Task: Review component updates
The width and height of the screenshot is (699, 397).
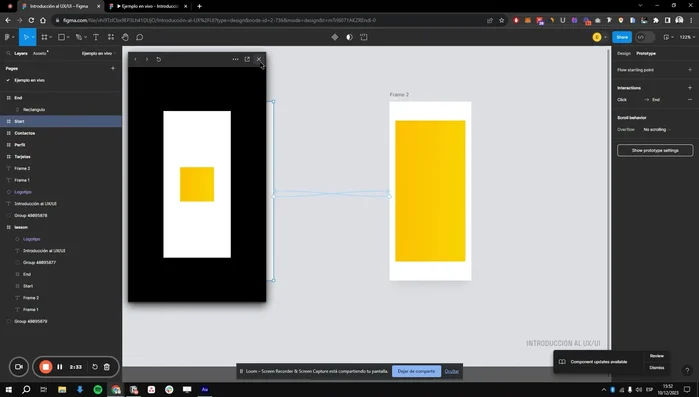Action: (x=657, y=356)
